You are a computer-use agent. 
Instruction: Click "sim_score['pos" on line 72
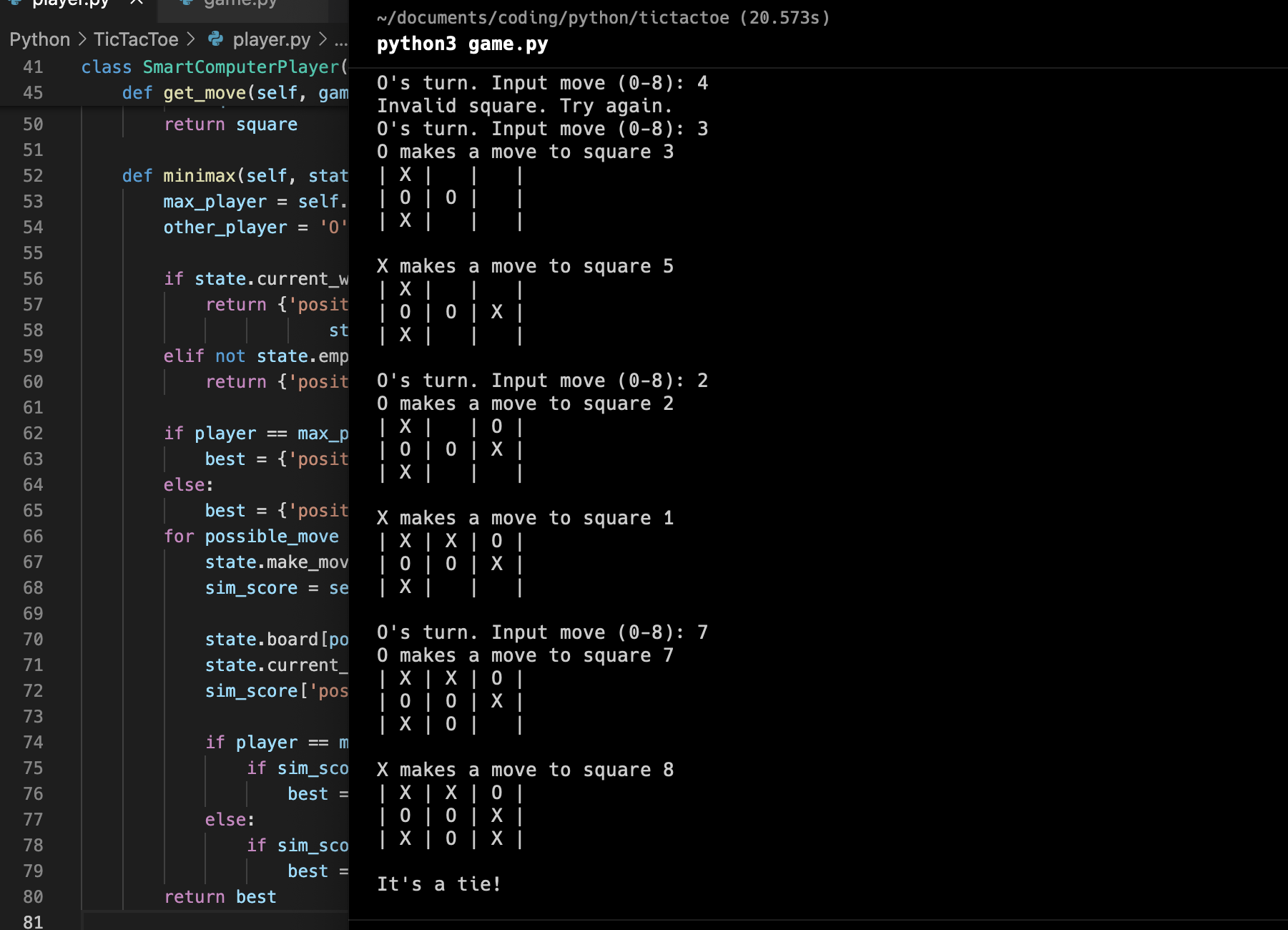[x=277, y=691]
